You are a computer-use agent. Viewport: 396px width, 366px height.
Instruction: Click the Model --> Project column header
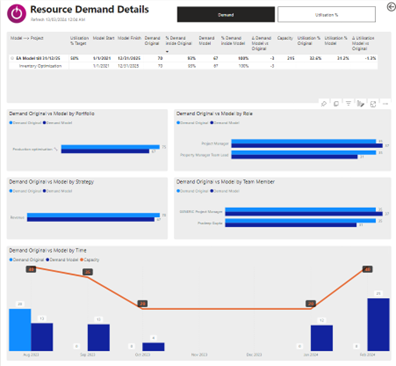click(27, 38)
